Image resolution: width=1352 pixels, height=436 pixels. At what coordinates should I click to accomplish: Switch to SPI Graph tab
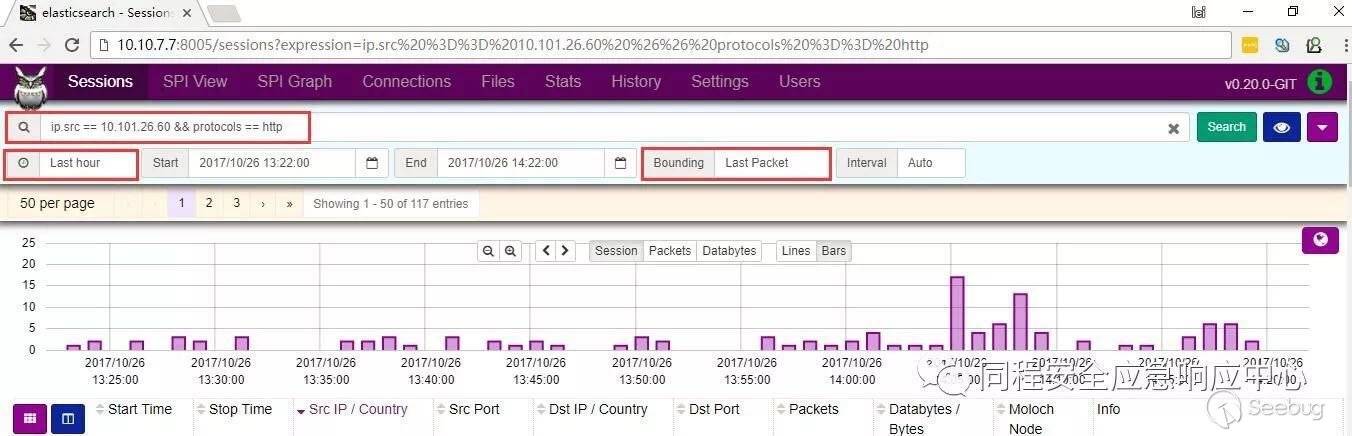(294, 82)
